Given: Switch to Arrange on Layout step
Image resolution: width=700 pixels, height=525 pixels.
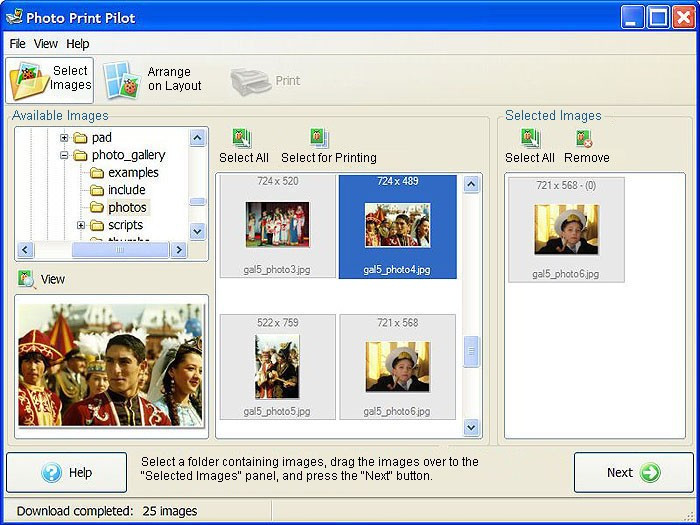Looking at the screenshot, I should 153,79.
